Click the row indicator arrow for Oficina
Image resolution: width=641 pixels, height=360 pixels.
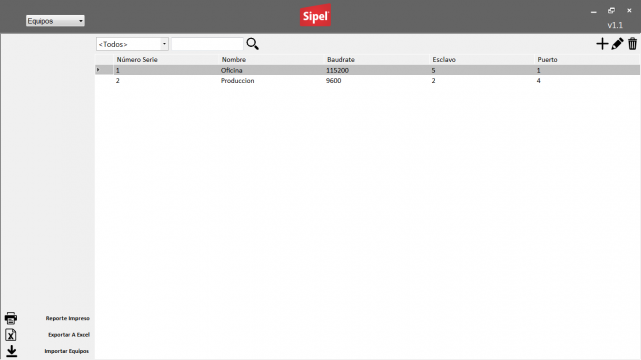coord(98,70)
